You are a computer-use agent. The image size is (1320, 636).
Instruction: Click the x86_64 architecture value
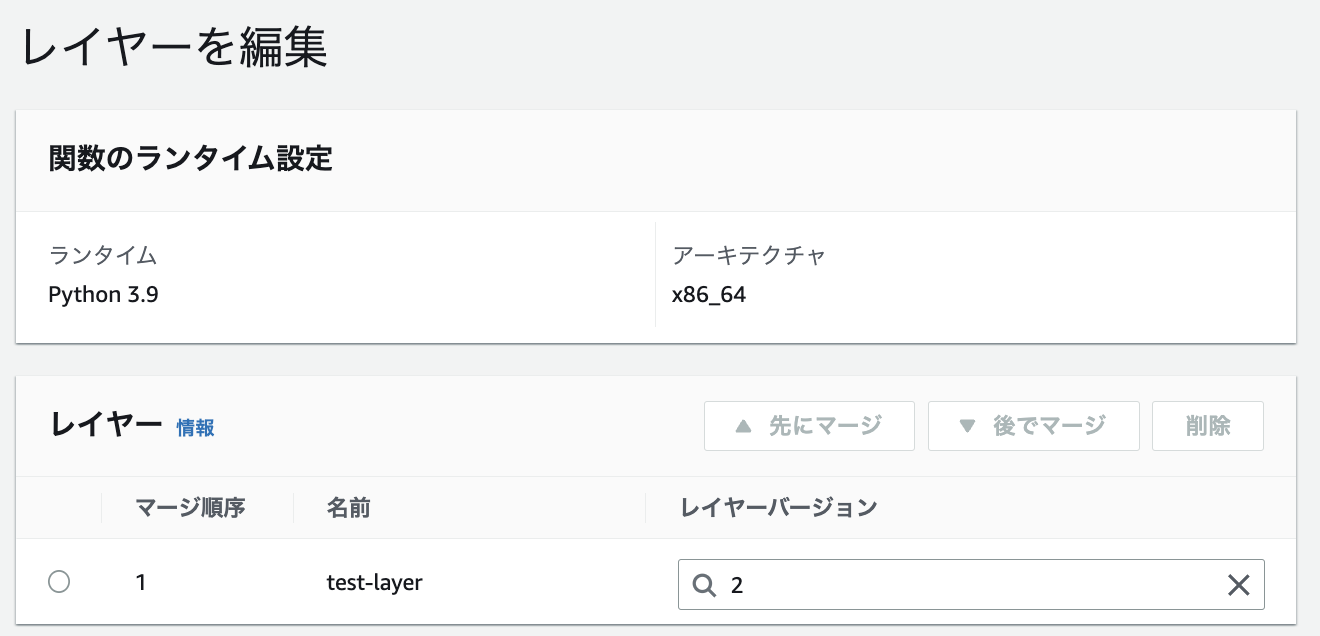(708, 294)
